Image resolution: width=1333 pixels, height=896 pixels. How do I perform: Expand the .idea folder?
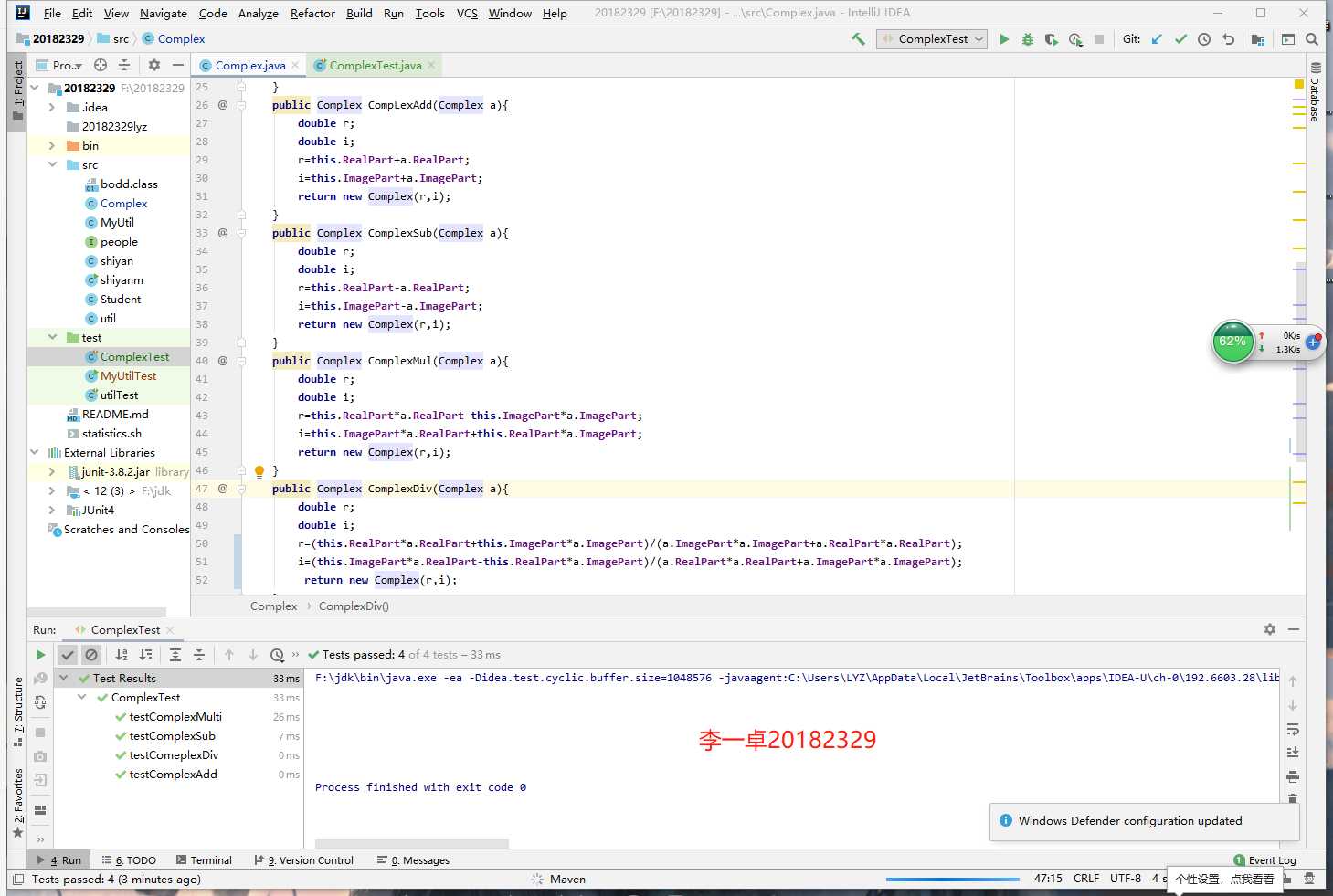52,107
